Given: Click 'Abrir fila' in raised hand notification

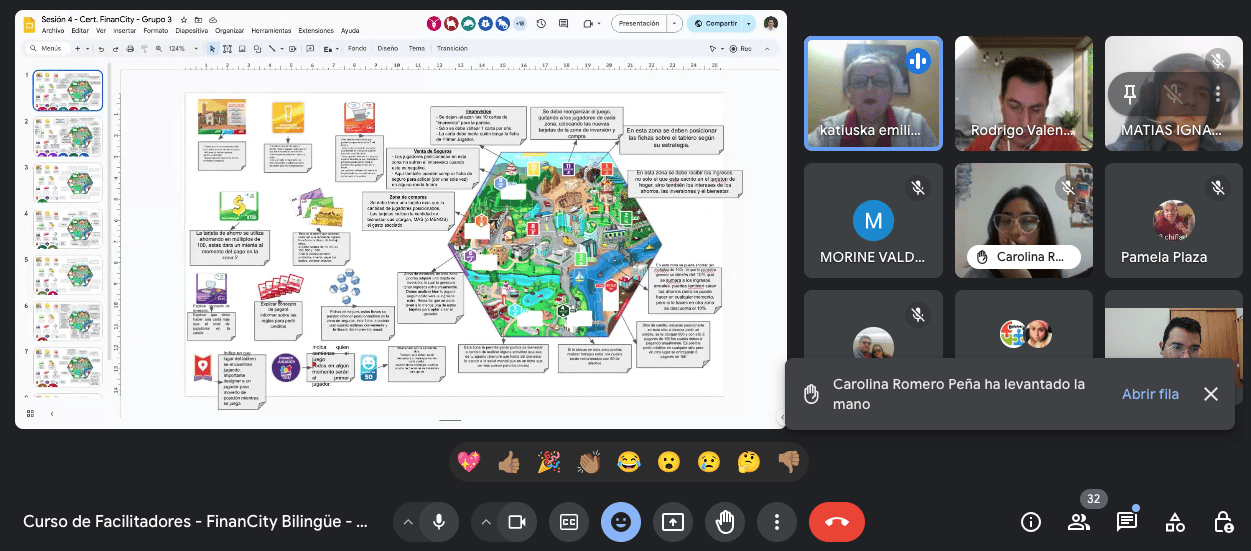Looking at the screenshot, I should 1150,394.
